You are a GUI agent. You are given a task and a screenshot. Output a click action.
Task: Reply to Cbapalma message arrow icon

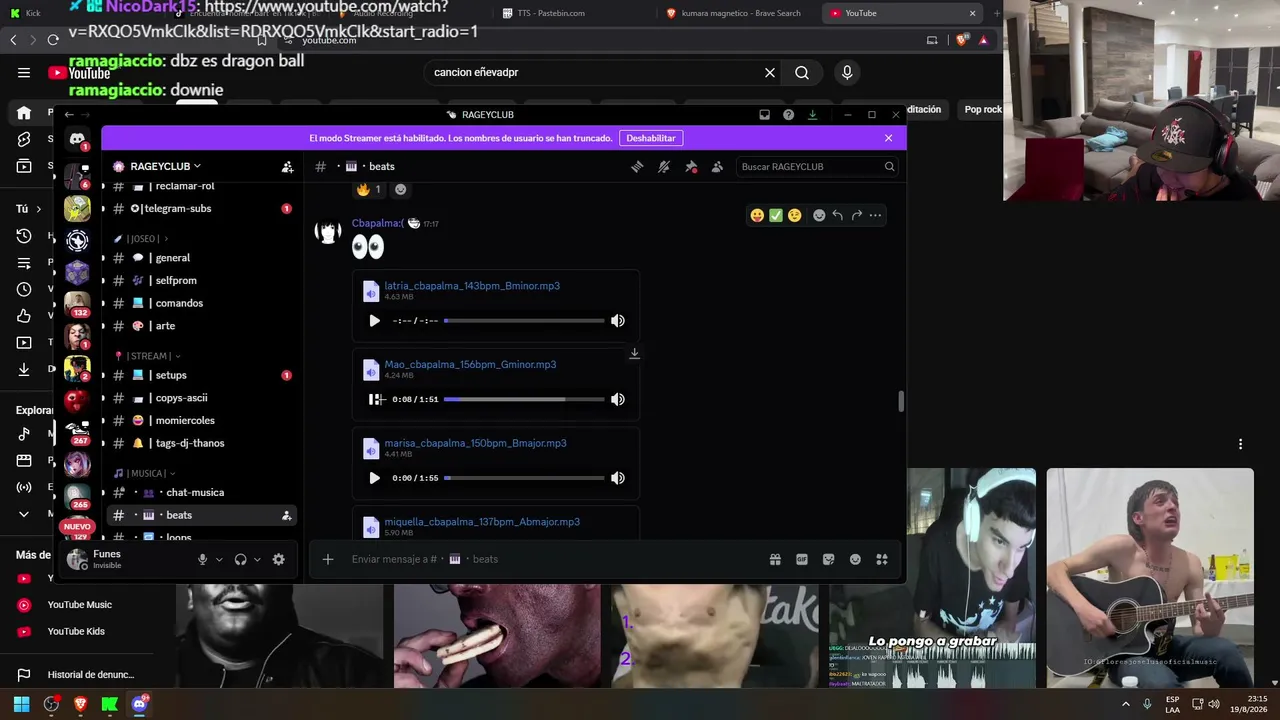tap(838, 215)
